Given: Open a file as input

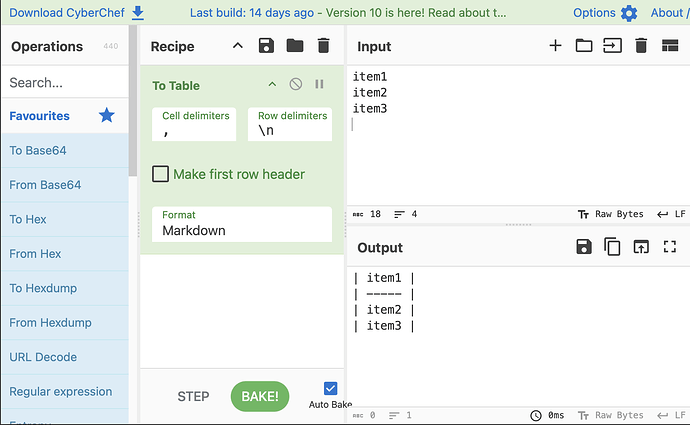Looking at the screenshot, I should pyautogui.click(x=613, y=45).
